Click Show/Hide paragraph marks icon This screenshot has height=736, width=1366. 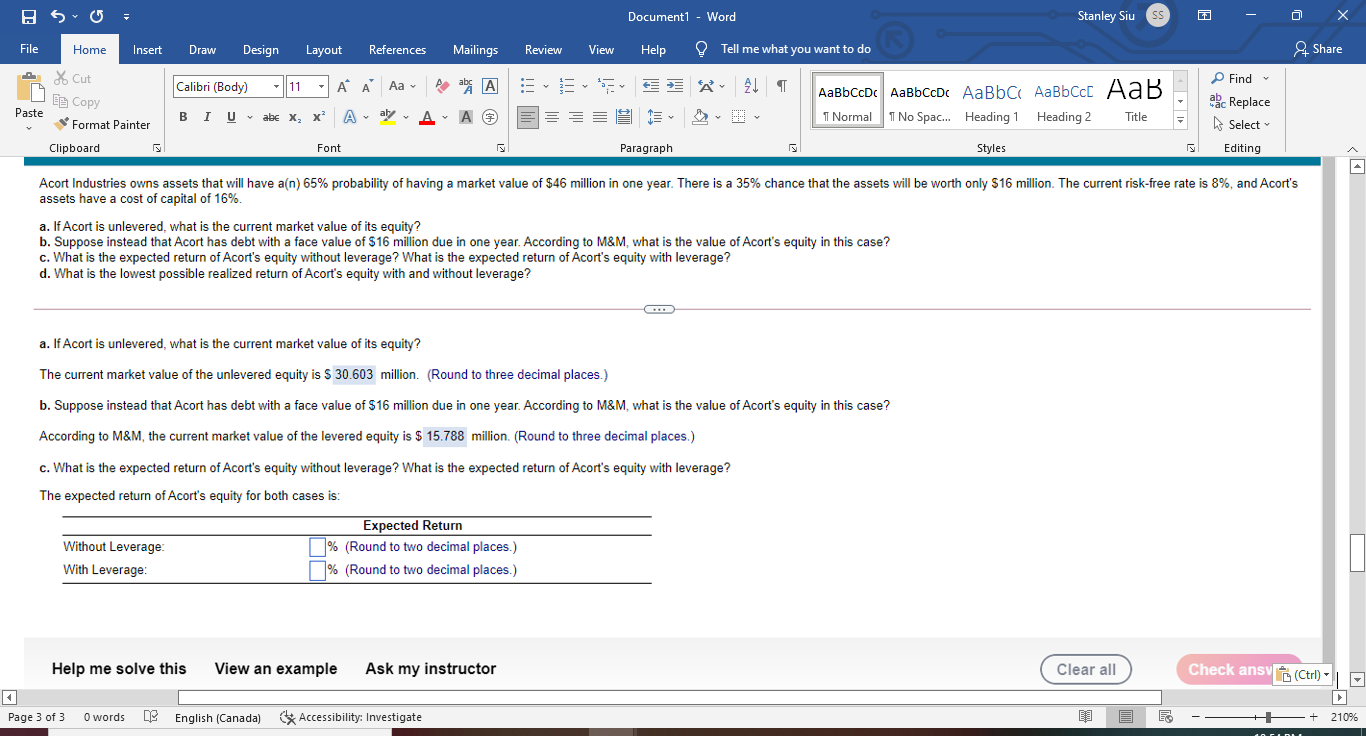pyautogui.click(x=781, y=87)
